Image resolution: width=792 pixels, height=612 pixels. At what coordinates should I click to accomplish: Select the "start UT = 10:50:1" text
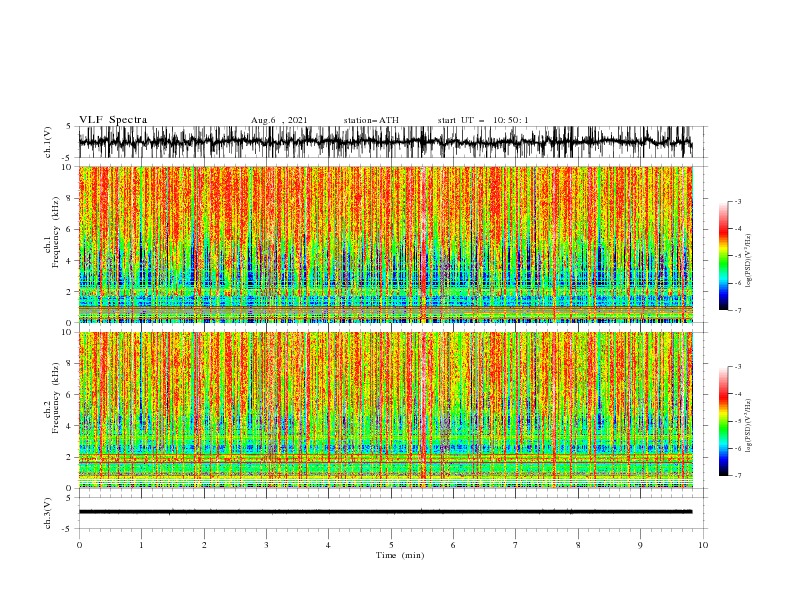[x=483, y=120]
